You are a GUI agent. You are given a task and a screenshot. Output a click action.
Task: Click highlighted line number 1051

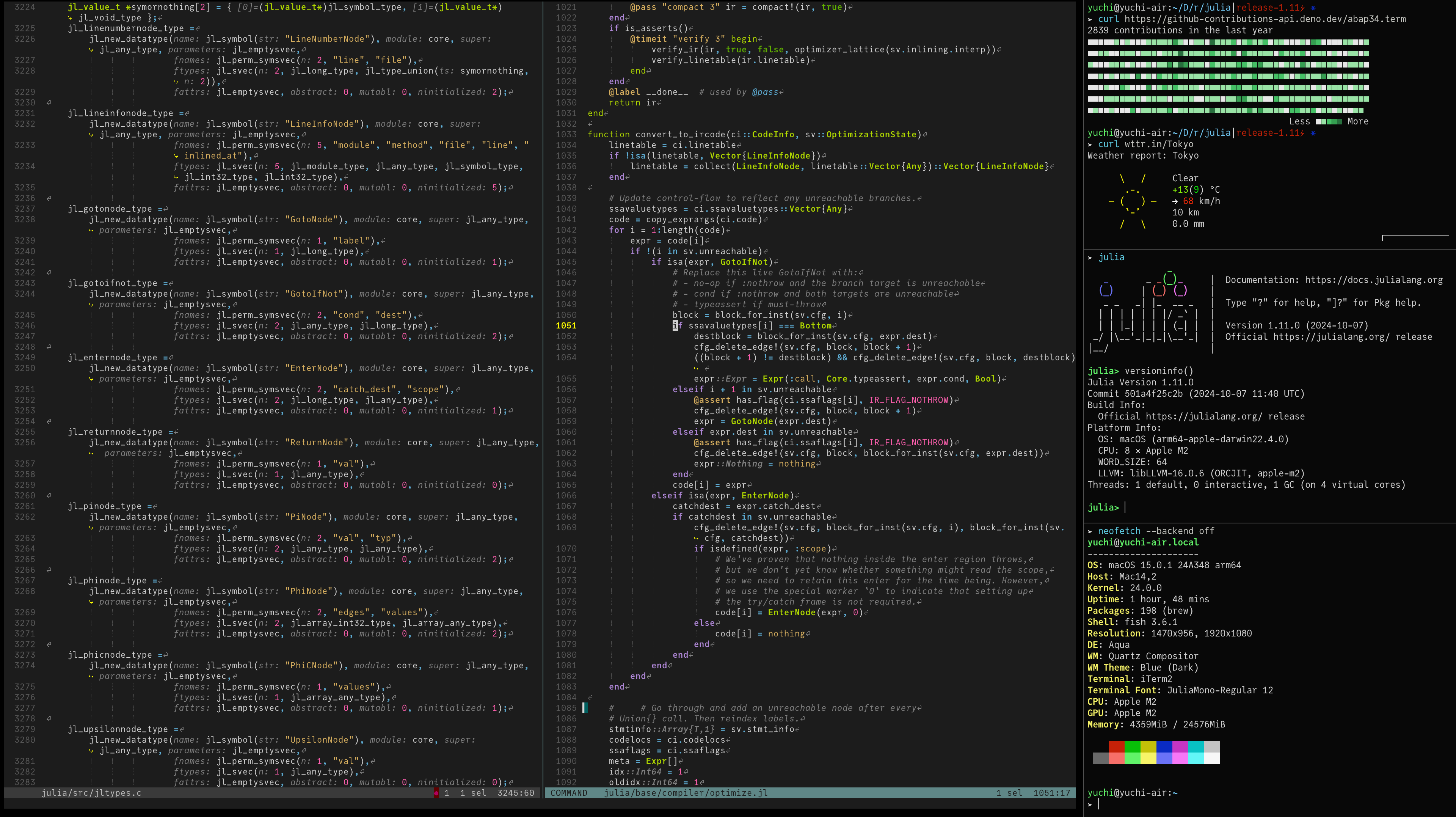pyautogui.click(x=566, y=325)
